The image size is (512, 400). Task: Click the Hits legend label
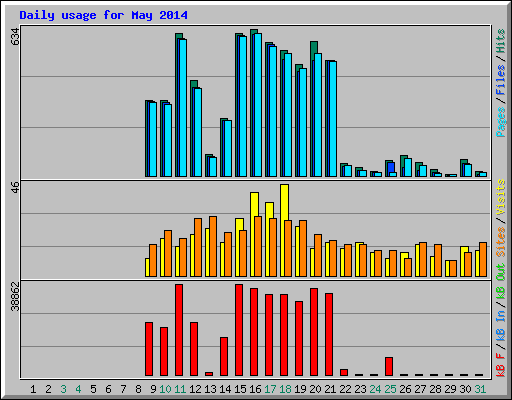click(501, 41)
